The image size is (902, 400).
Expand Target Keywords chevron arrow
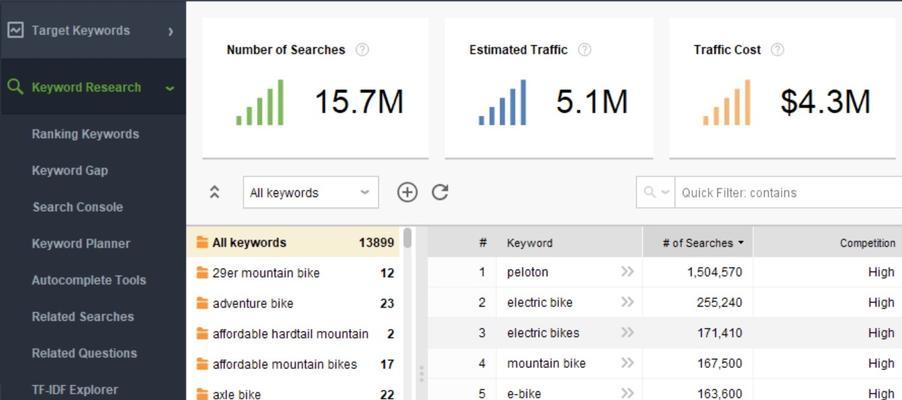(x=170, y=31)
